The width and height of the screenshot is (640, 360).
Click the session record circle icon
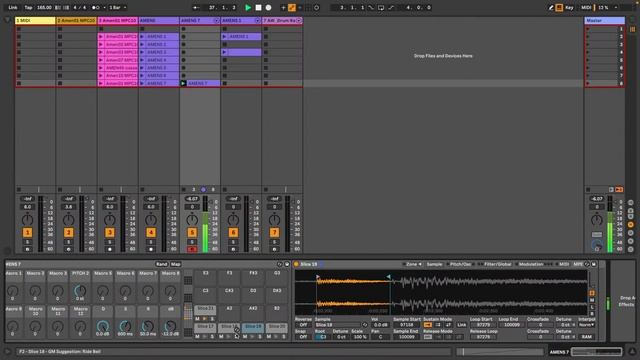point(316,7)
